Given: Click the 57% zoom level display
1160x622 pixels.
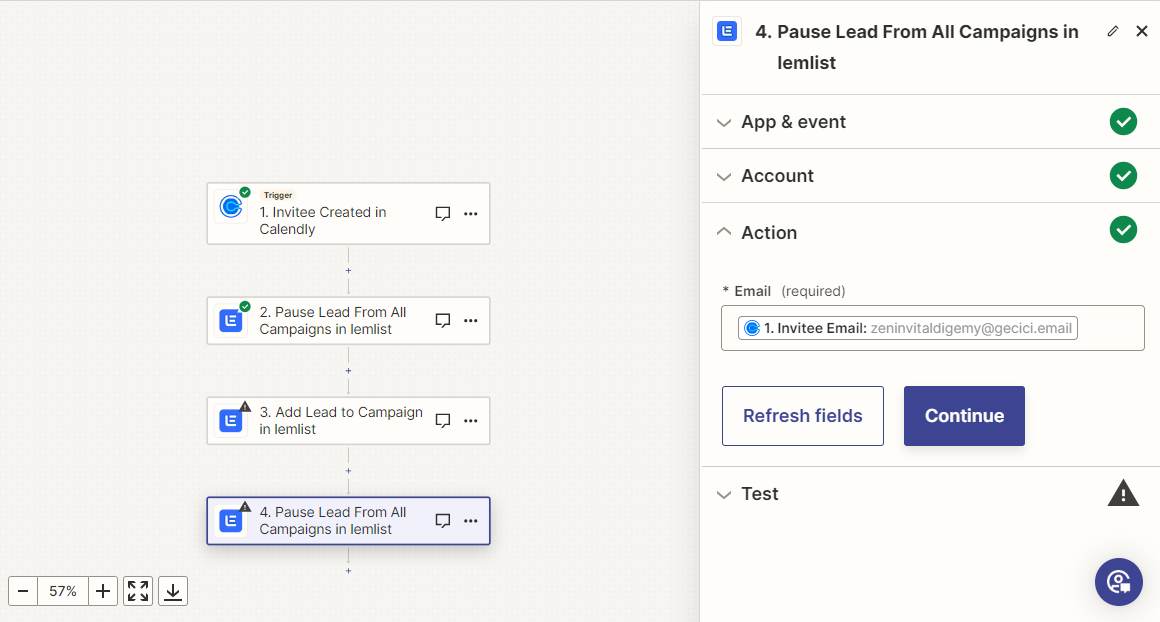Looking at the screenshot, I should (63, 591).
